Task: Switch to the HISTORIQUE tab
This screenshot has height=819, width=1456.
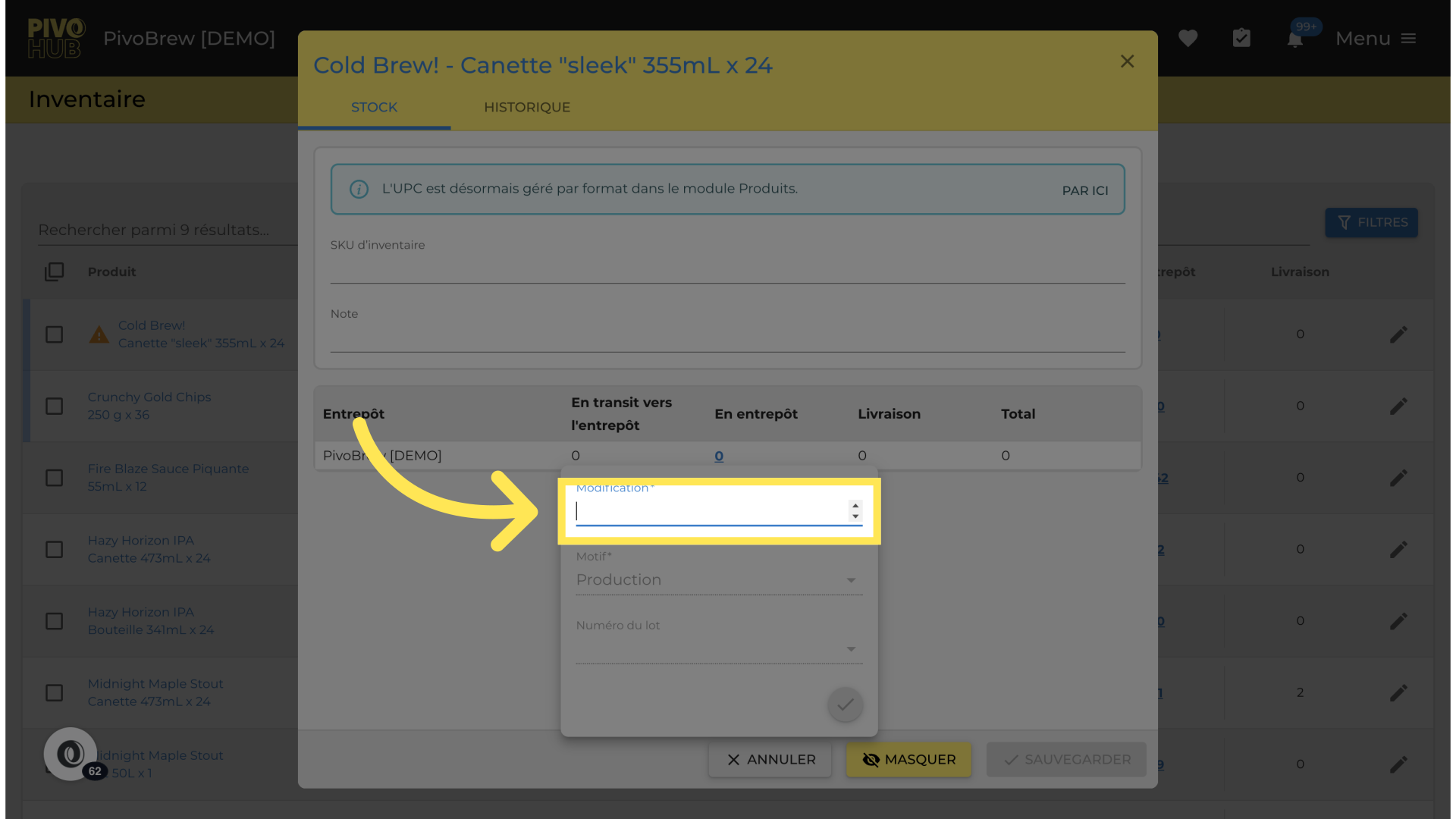Action: (x=527, y=108)
